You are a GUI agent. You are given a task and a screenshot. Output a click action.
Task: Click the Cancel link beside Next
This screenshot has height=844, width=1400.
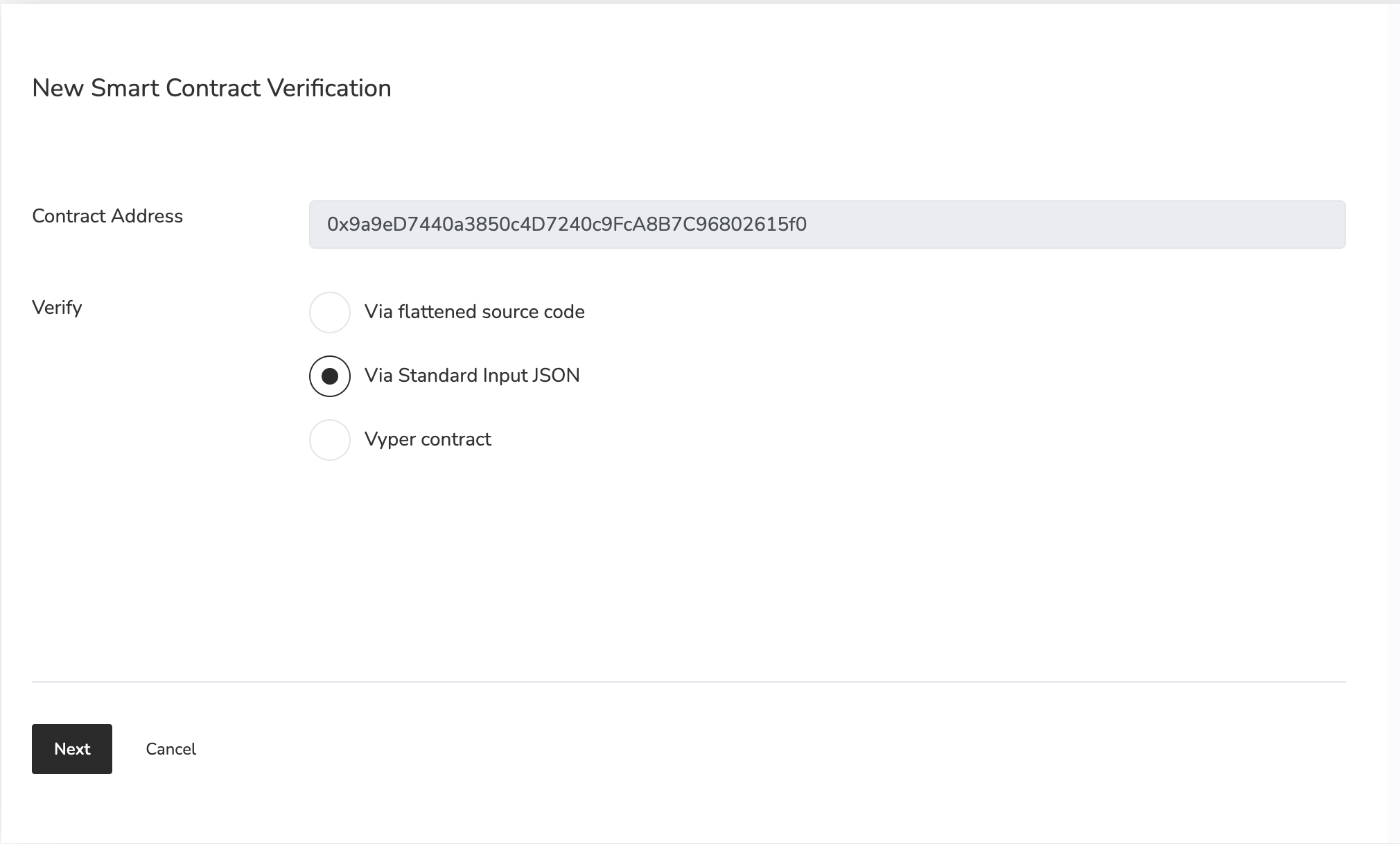tap(170, 749)
